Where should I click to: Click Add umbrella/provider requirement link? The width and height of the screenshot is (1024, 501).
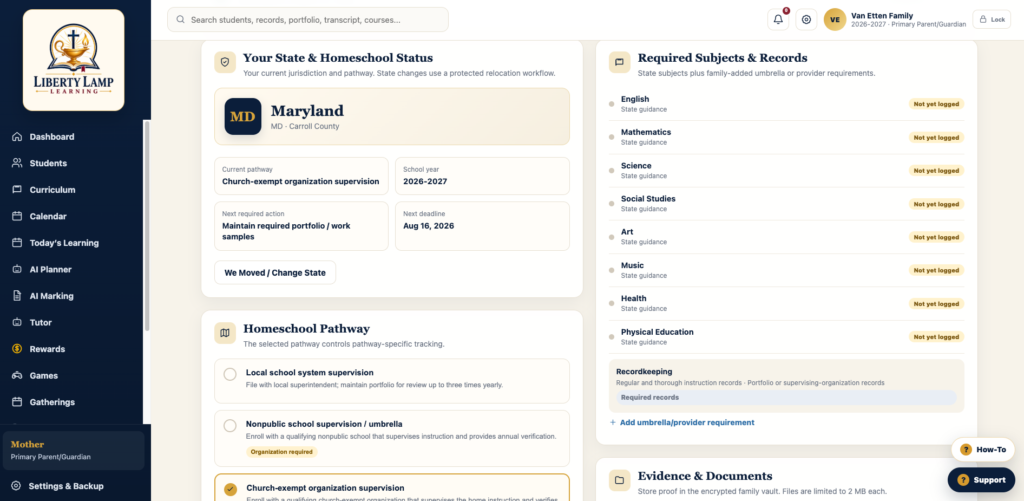coord(682,423)
